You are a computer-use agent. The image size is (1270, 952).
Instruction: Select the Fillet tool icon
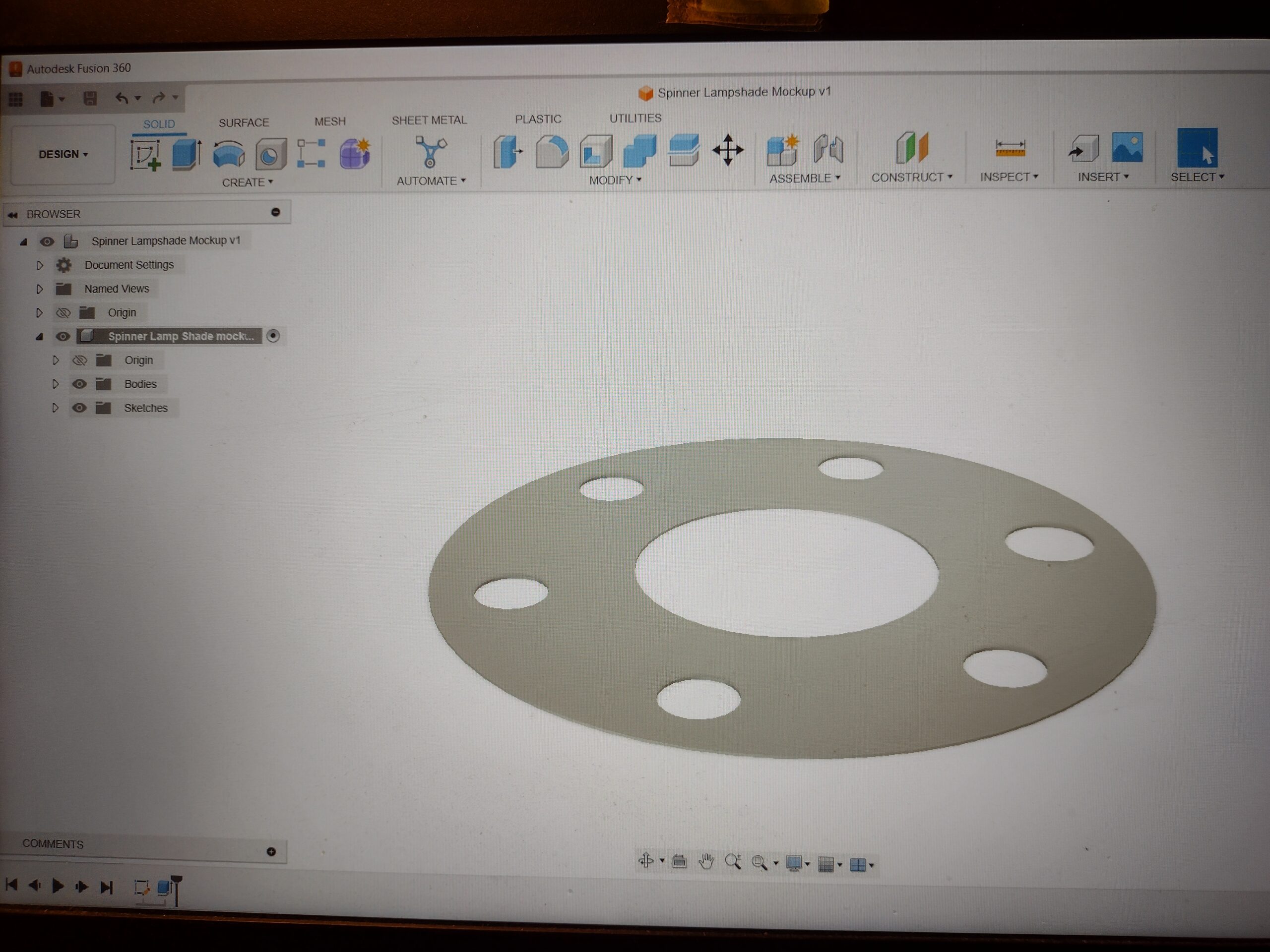click(x=552, y=152)
